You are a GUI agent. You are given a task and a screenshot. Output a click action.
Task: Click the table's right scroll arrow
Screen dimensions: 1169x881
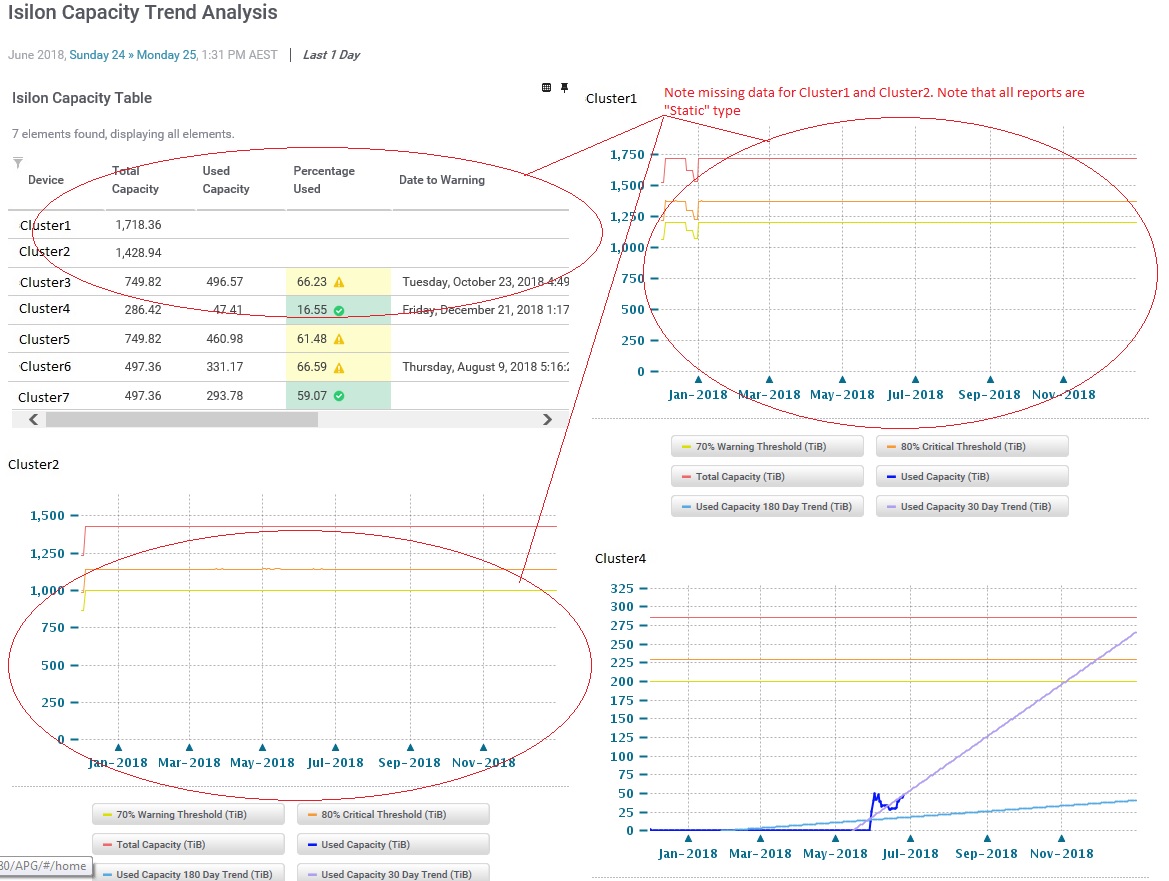click(x=547, y=420)
